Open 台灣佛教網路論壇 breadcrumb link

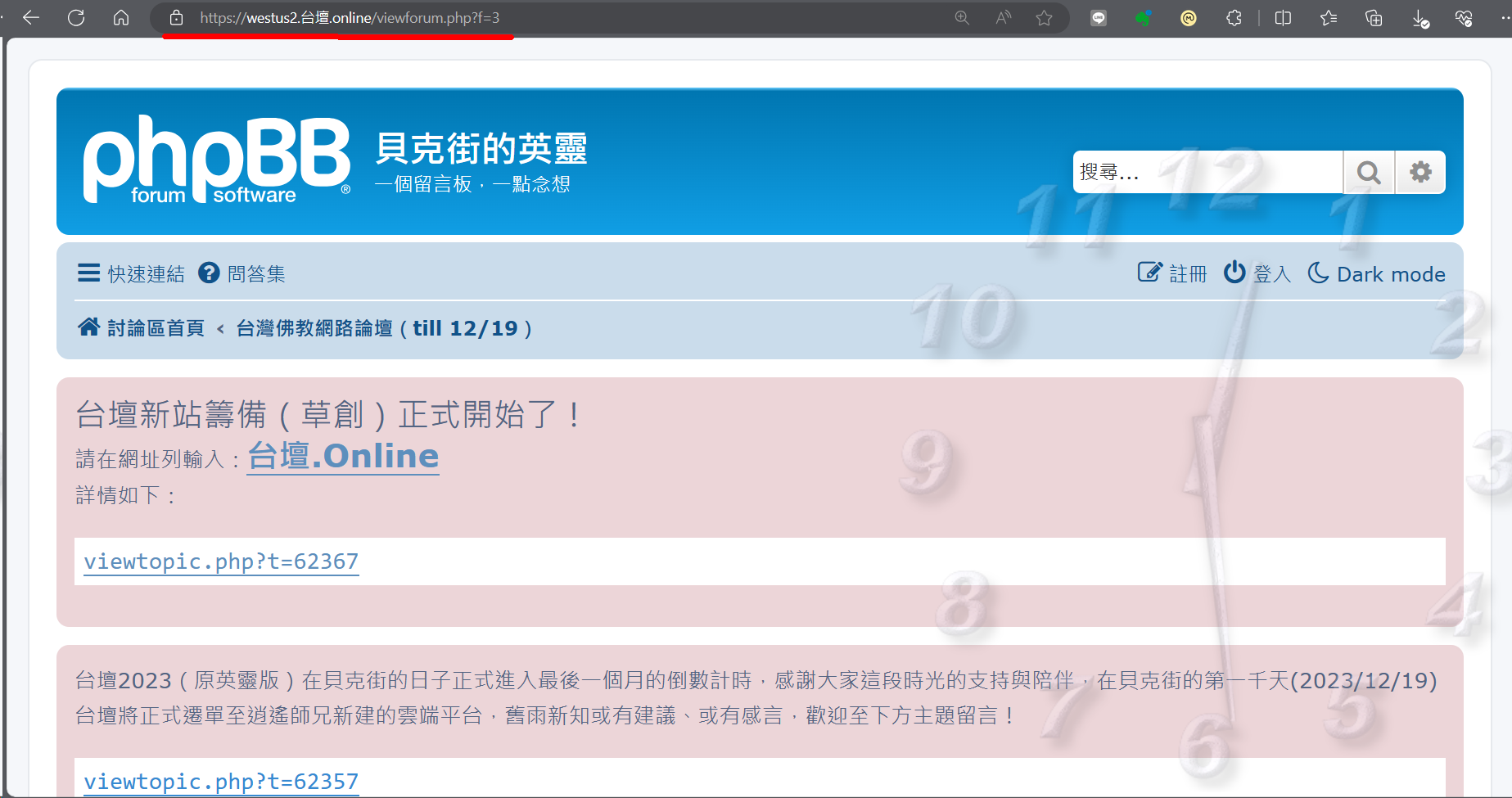(384, 328)
